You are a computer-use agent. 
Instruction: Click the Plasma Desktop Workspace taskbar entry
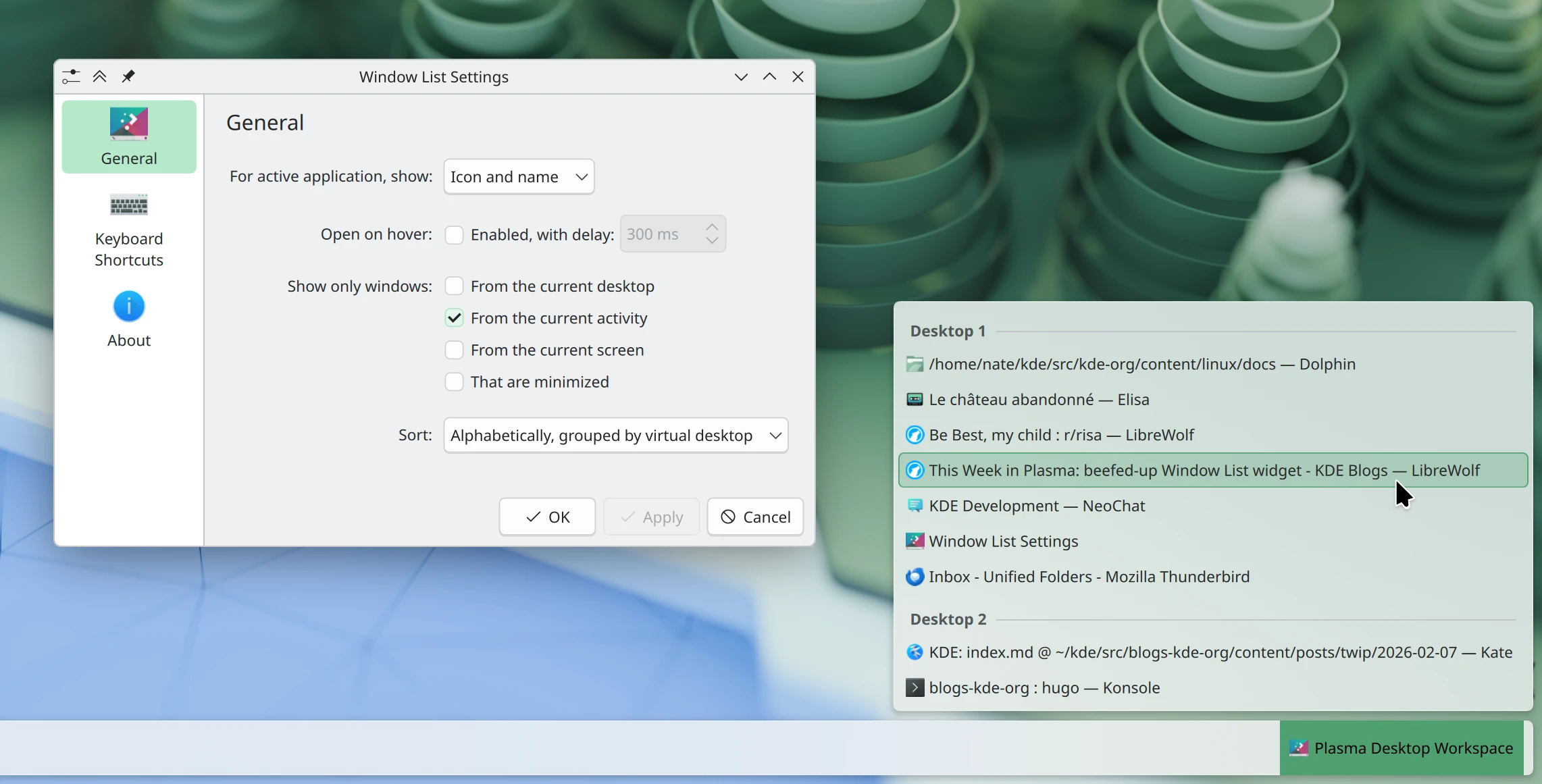click(1401, 748)
